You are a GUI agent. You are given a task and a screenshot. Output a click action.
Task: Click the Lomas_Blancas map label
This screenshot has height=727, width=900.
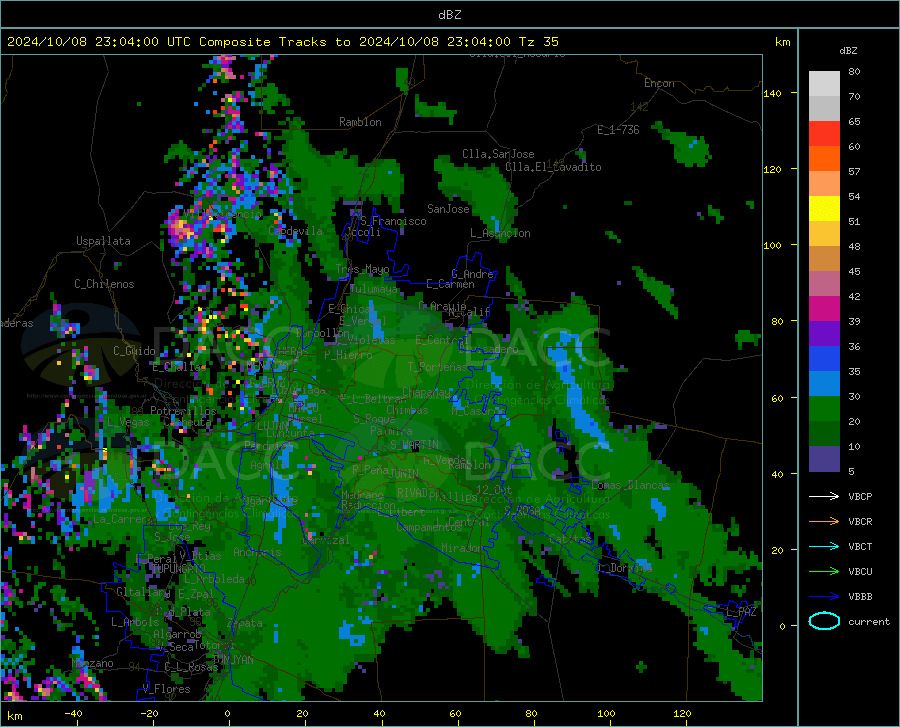(x=630, y=485)
